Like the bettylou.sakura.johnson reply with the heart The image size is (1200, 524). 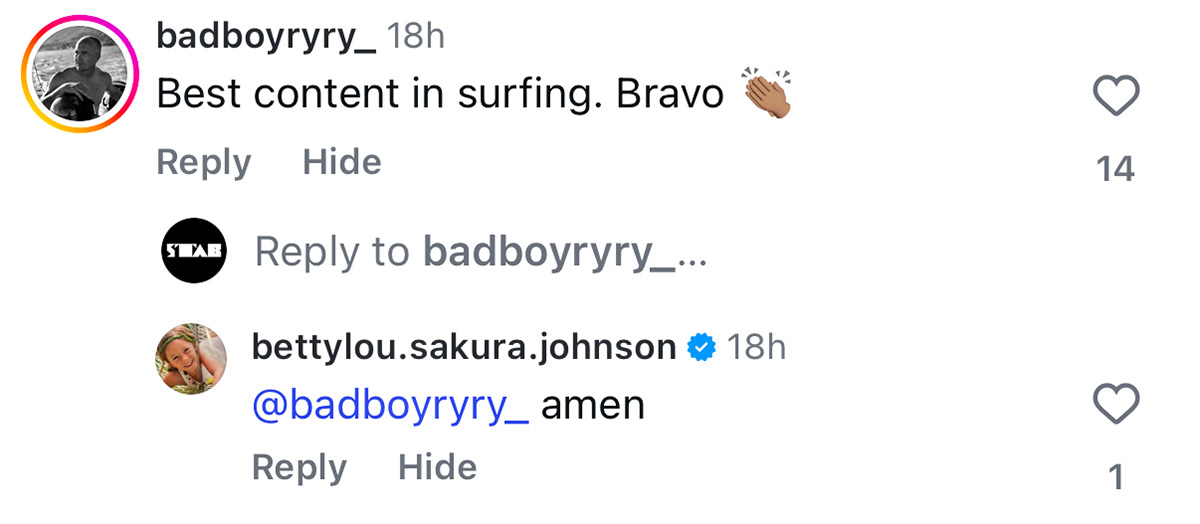[x=1116, y=405]
